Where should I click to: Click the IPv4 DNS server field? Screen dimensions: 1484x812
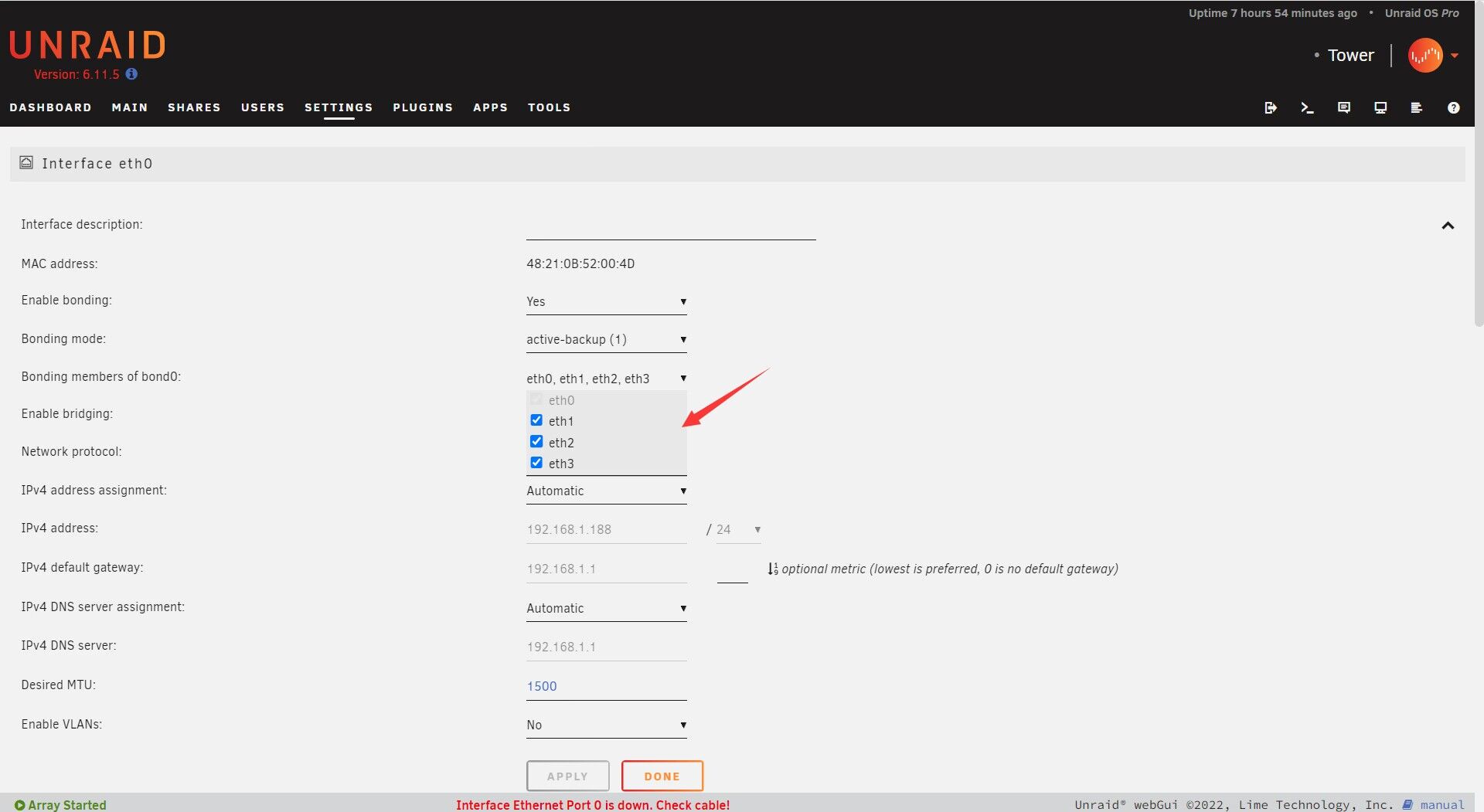click(607, 647)
